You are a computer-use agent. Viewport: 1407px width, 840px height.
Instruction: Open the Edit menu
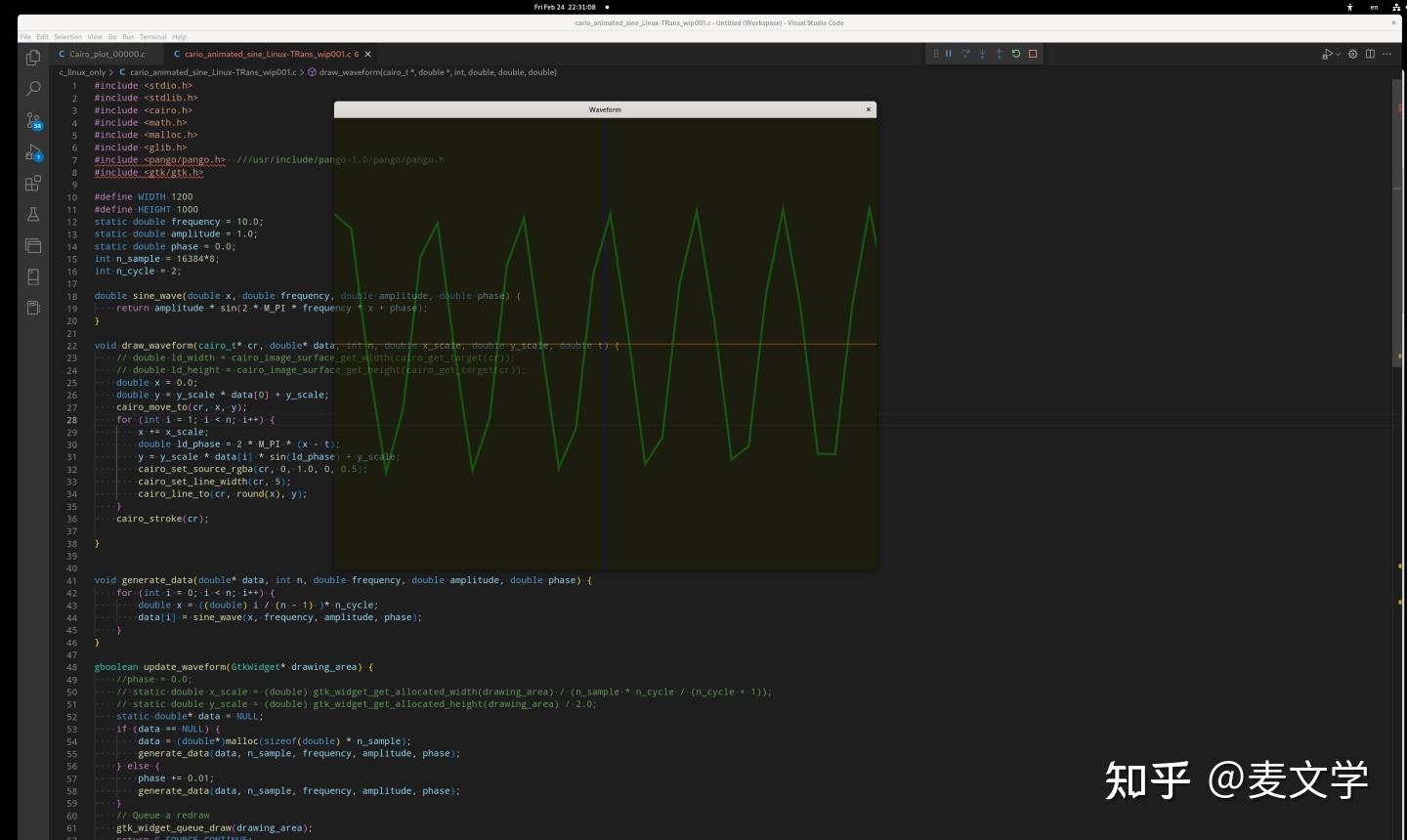tap(43, 37)
